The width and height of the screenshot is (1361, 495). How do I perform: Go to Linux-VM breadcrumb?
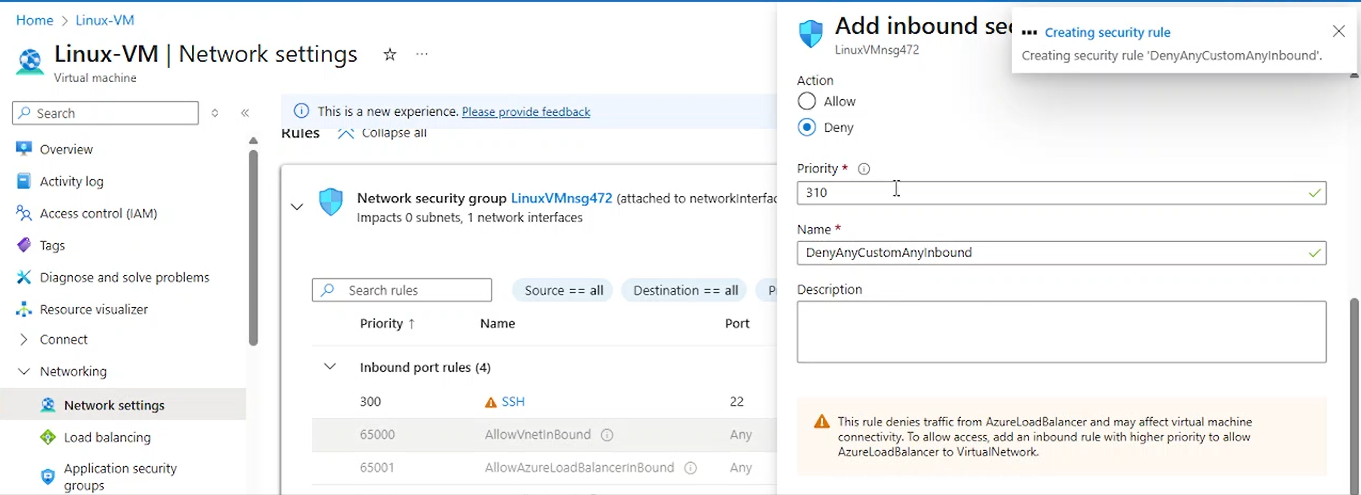pos(104,20)
